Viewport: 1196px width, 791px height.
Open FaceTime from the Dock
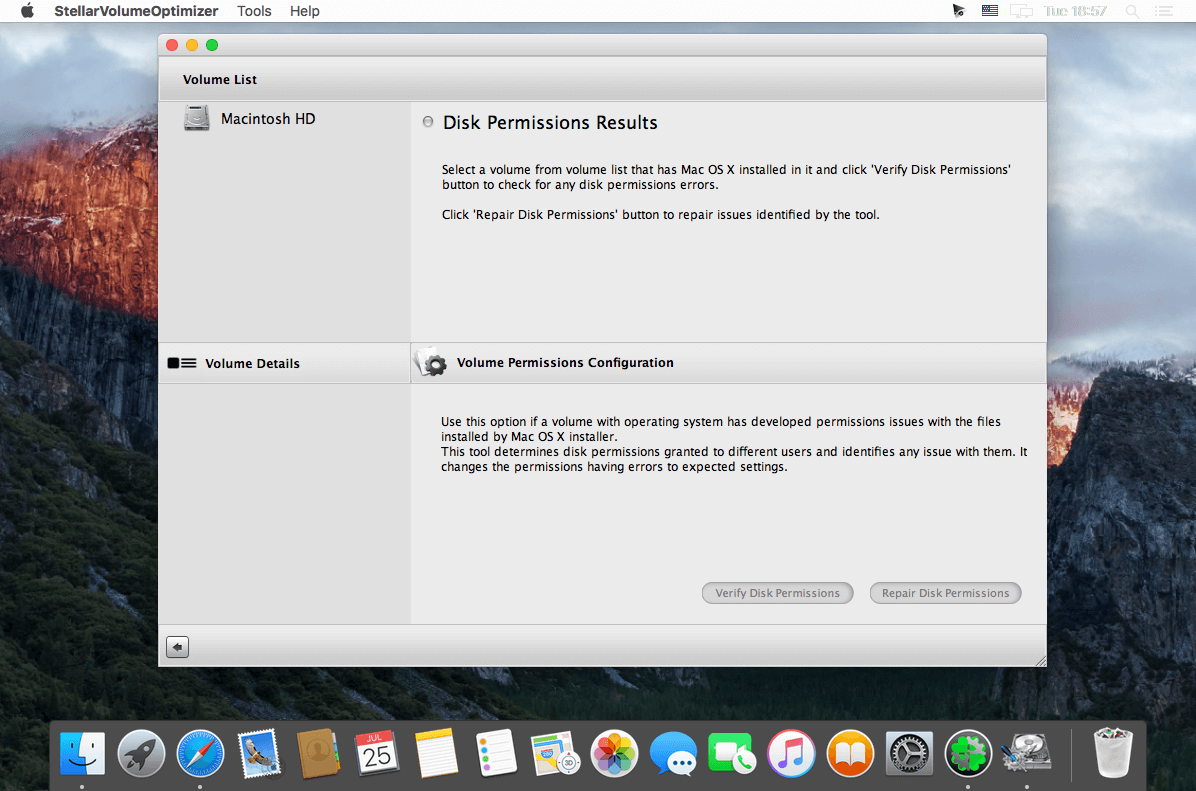coord(731,754)
